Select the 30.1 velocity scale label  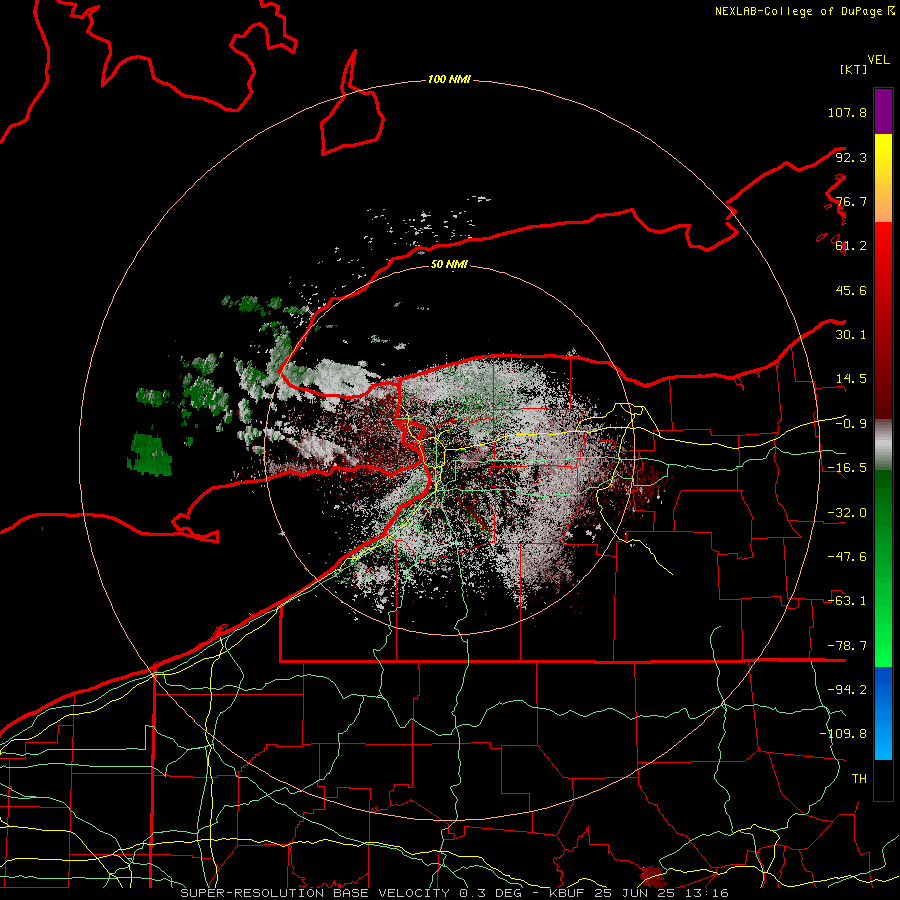point(851,335)
